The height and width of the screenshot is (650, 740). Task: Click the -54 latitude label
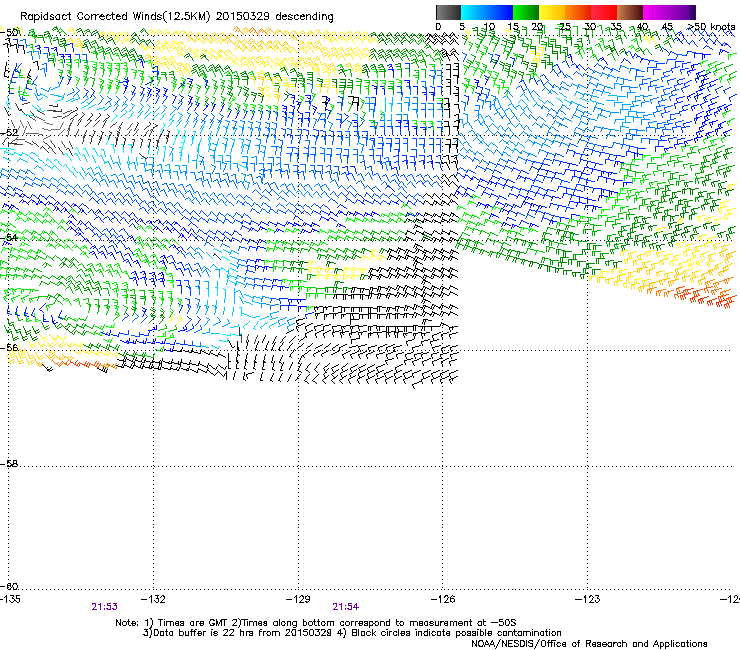coord(9,237)
